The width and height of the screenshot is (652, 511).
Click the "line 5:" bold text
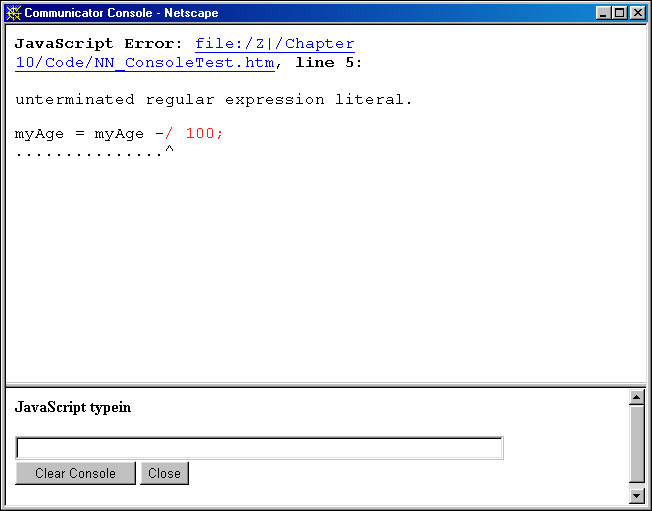(x=329, y=63)
